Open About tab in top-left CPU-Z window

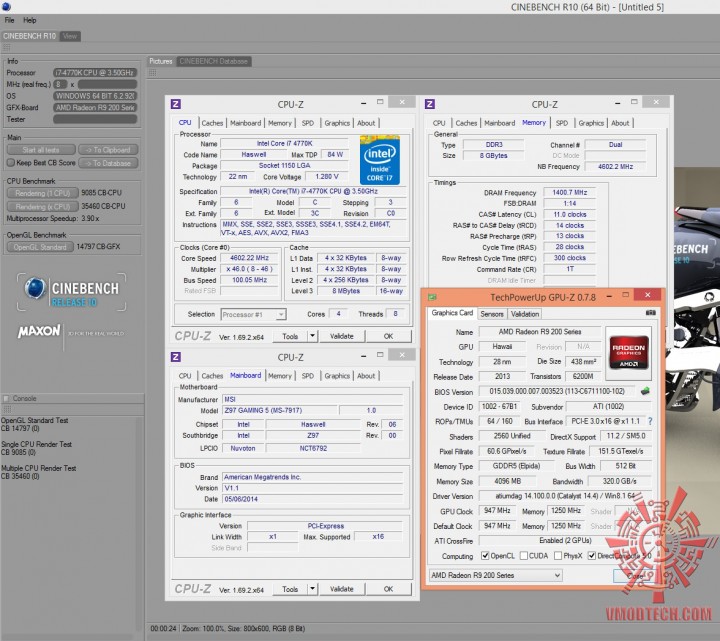[366, 123]
